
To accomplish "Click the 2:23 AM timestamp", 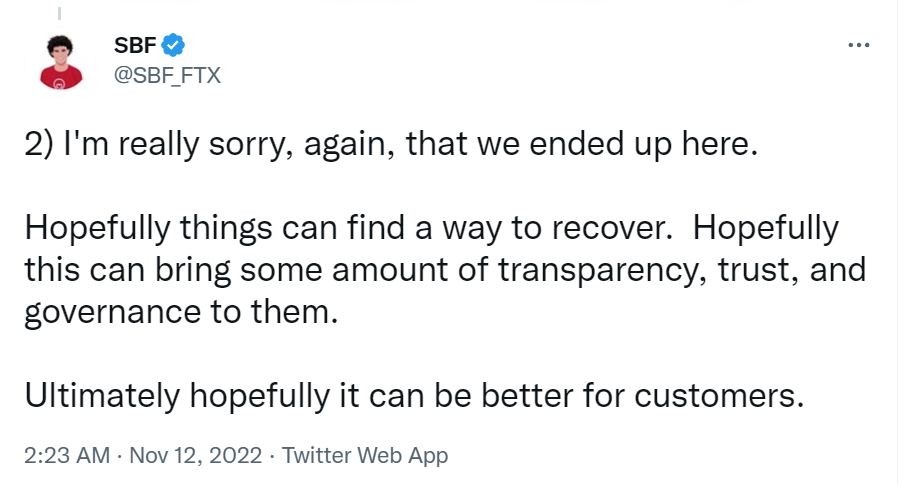I will (66, 456).
